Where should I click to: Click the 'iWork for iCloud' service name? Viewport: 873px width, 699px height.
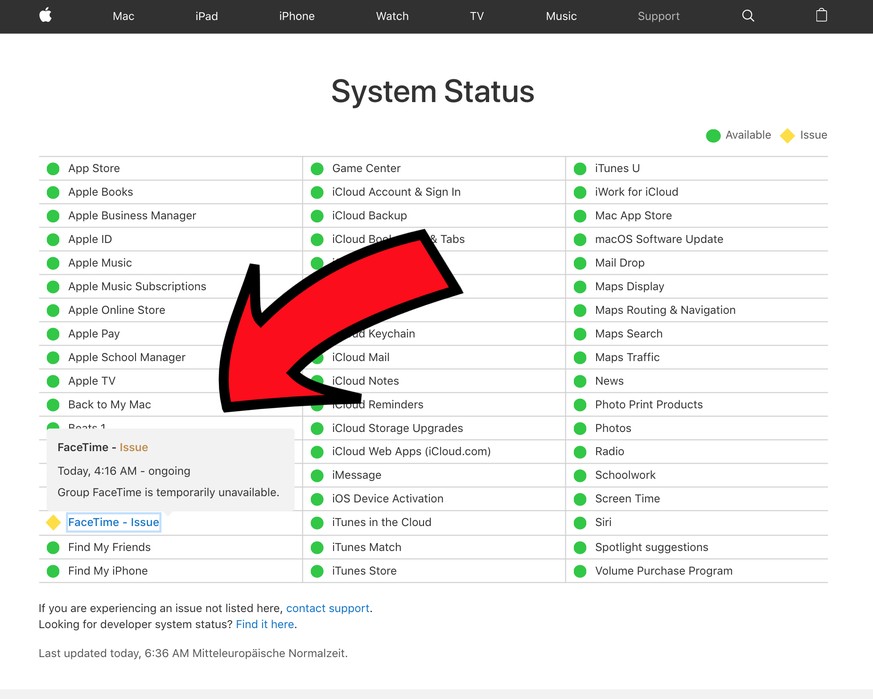[636, 192]
